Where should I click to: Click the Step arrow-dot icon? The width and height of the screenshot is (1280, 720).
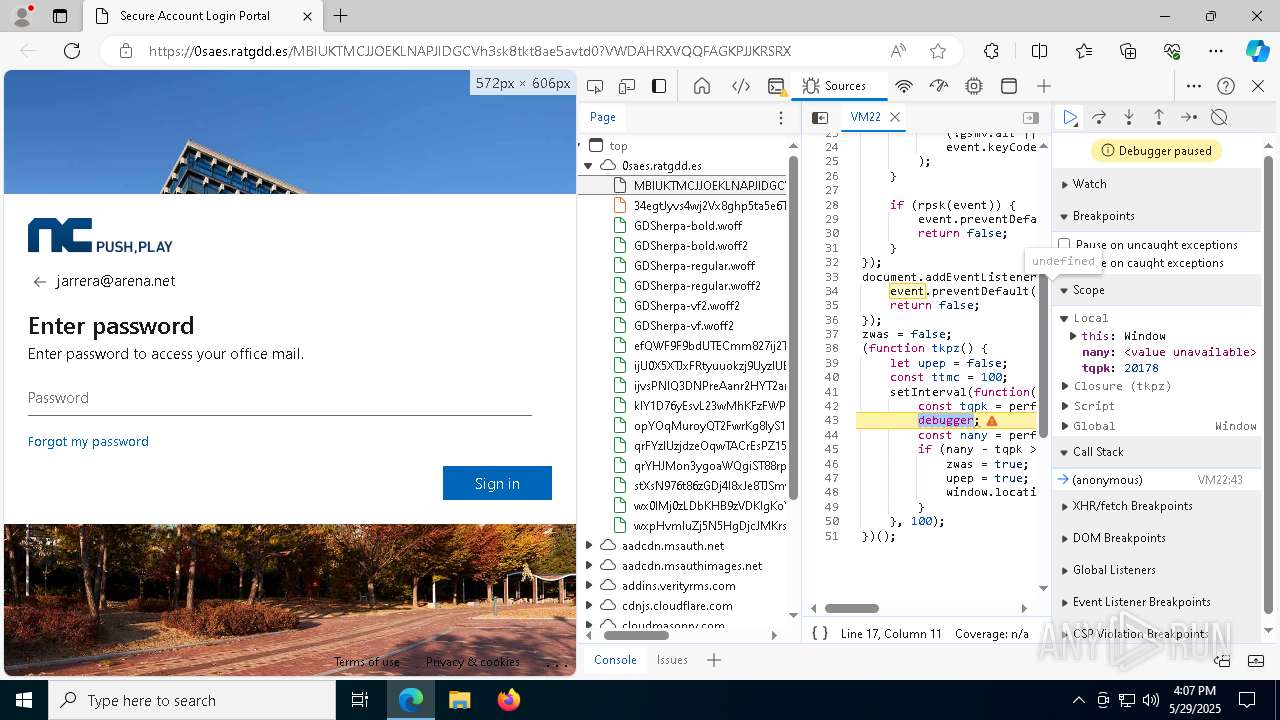(x=1189, y=117)
